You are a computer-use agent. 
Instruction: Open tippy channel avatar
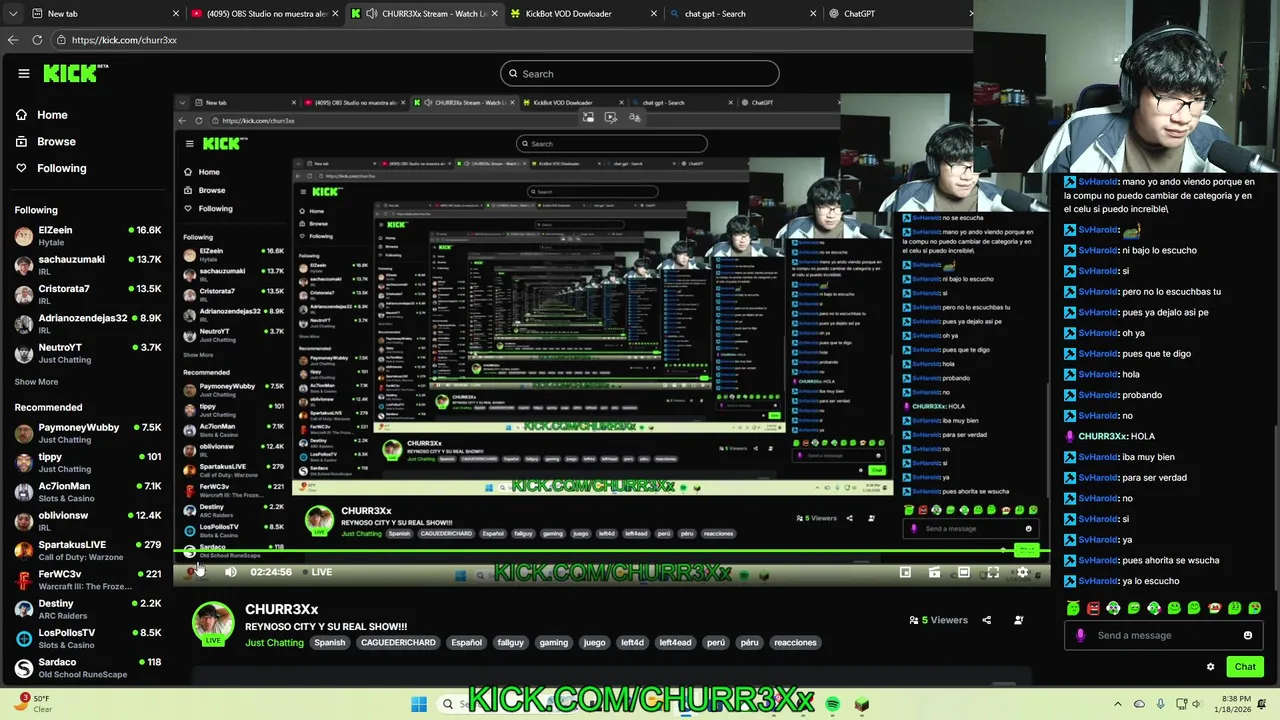(x=24, y=462)
